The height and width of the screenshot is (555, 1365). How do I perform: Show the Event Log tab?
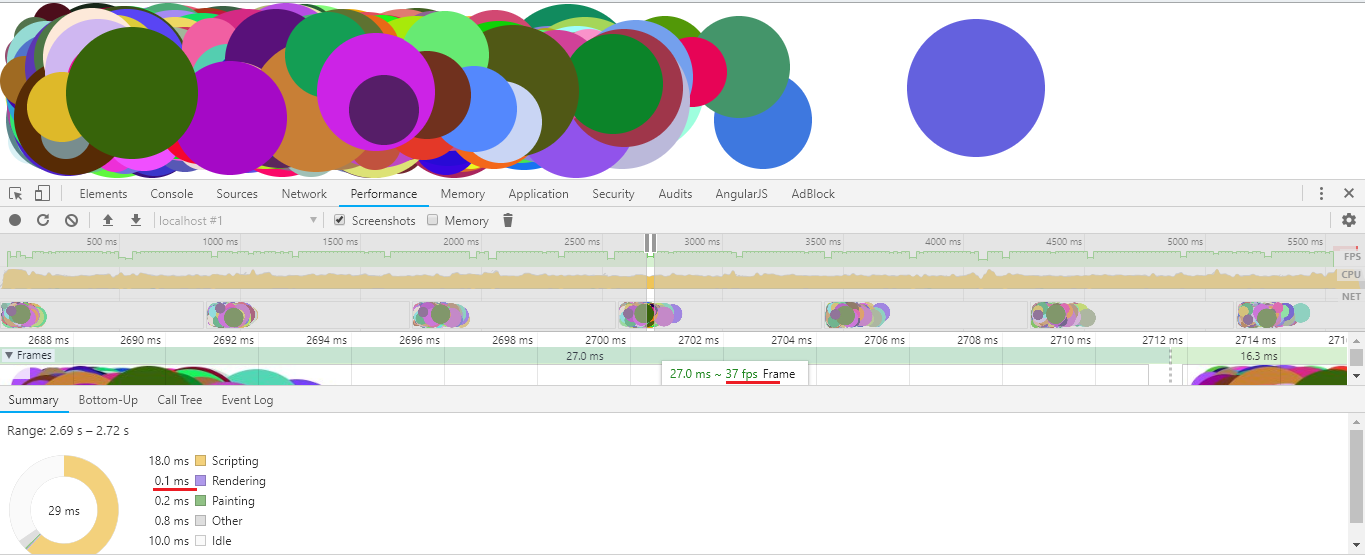248,400
